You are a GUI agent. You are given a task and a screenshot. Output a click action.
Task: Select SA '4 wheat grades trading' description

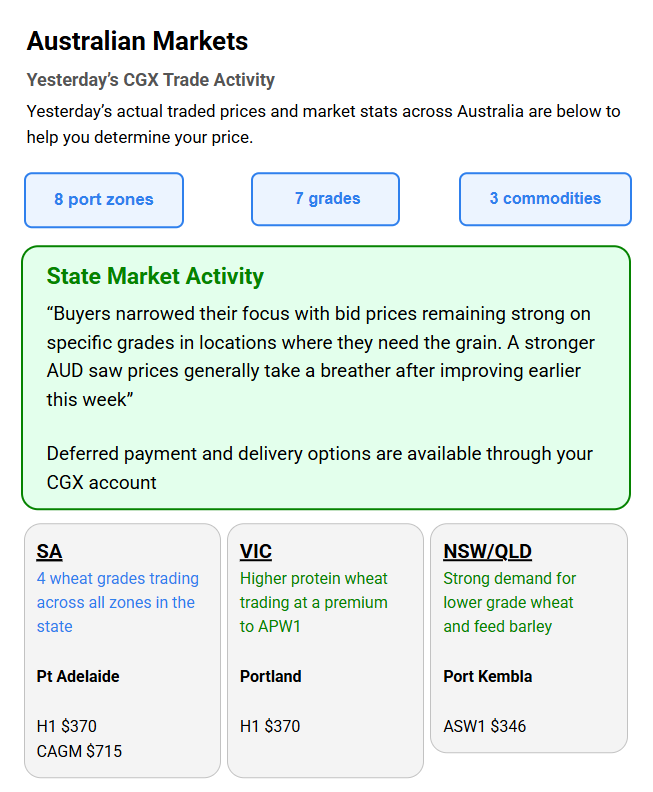click(117, 602)
